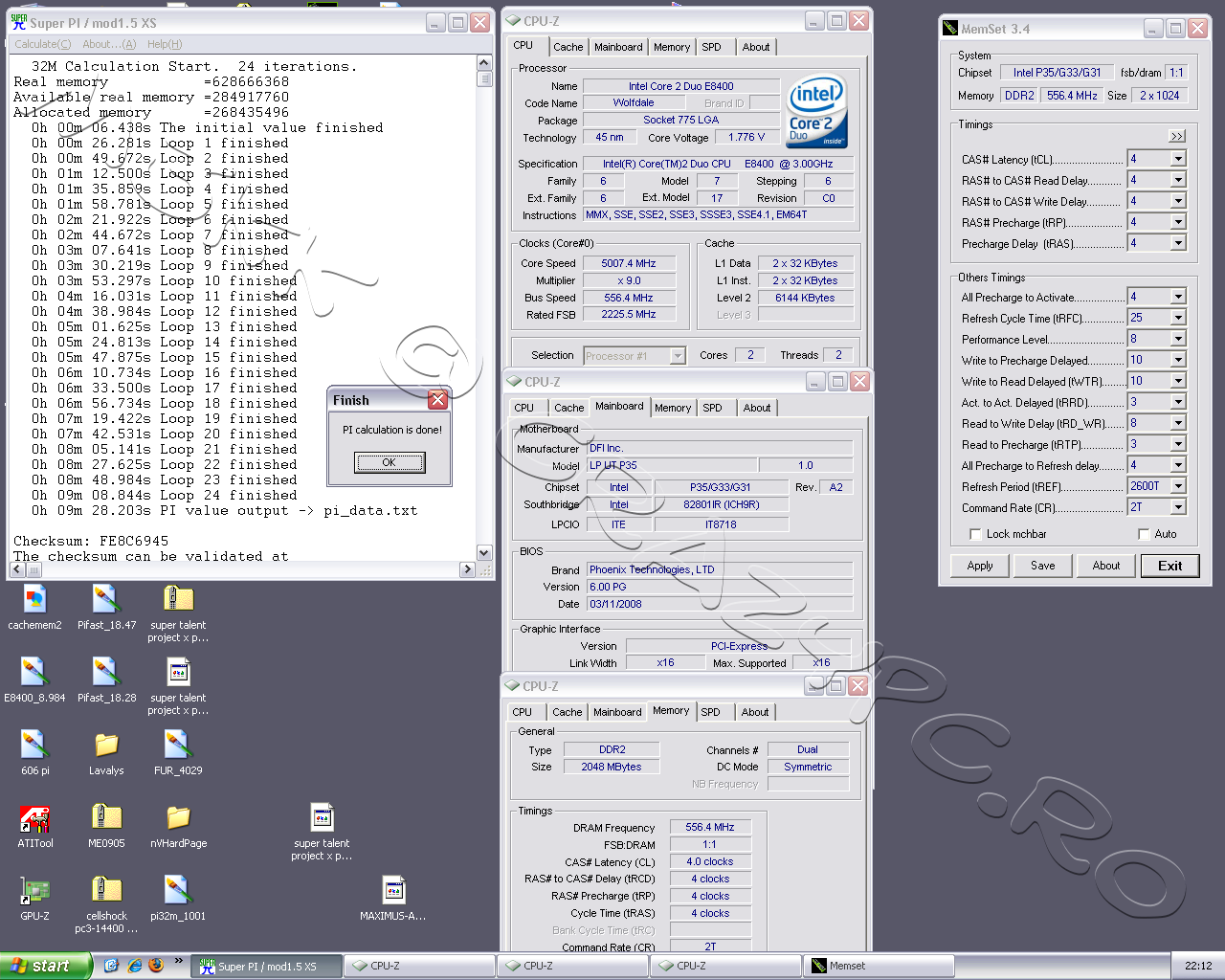Click the About button in MemSet
Viewport: 1225px width, 980px height.
tap(1106, 566)
